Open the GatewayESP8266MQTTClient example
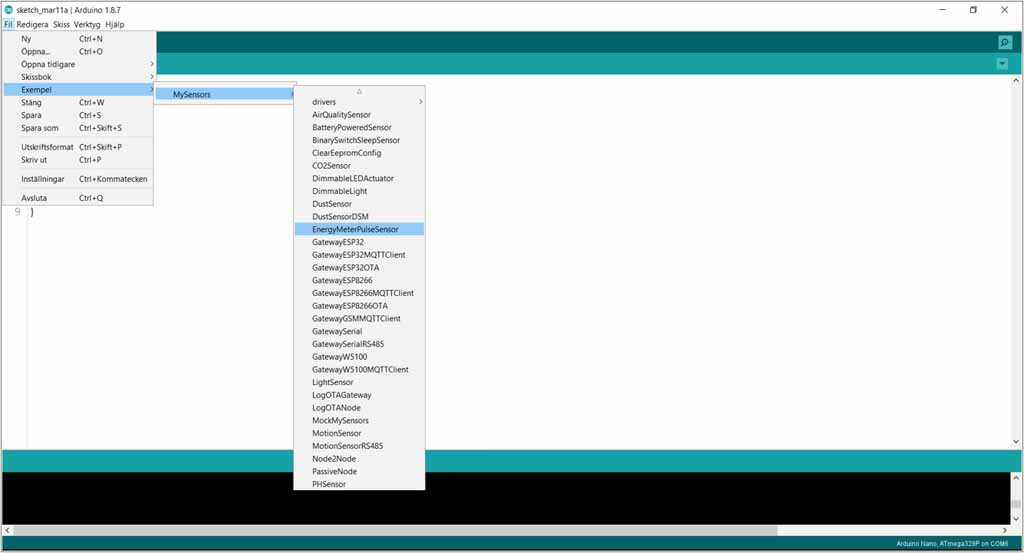This screenshot has width=1024, height=553. (359, 292)
